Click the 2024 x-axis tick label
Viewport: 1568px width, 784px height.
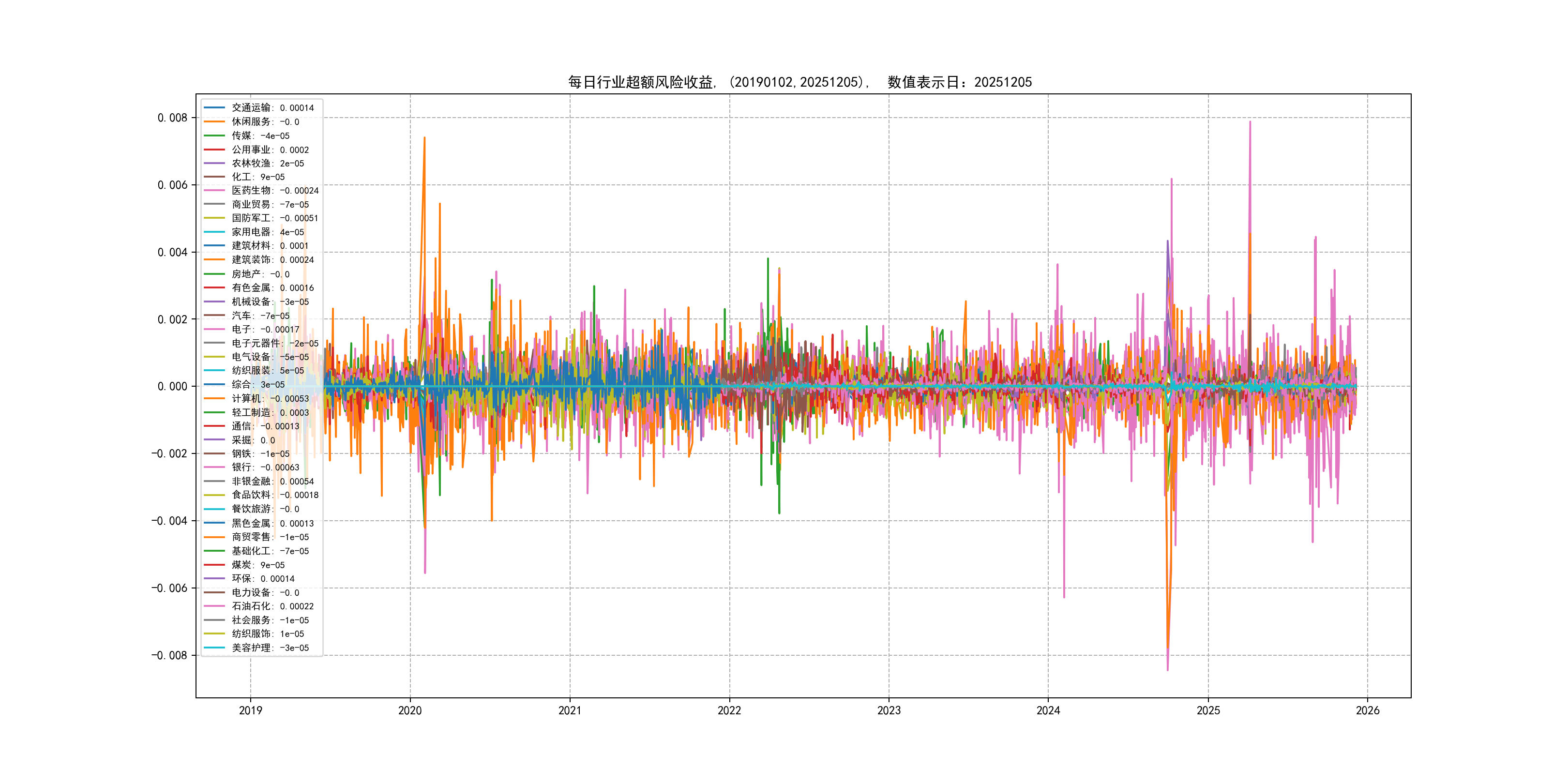pos(1048,710)
